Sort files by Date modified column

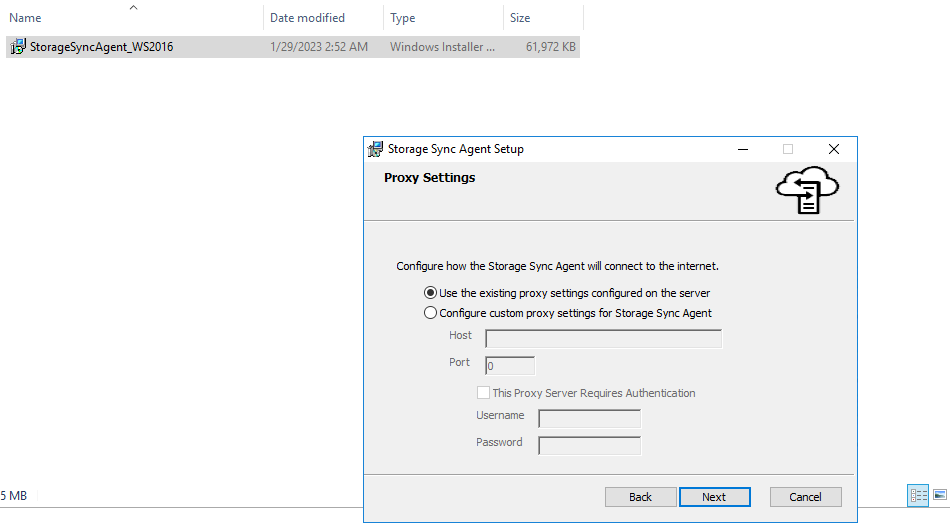pos(307,18)
